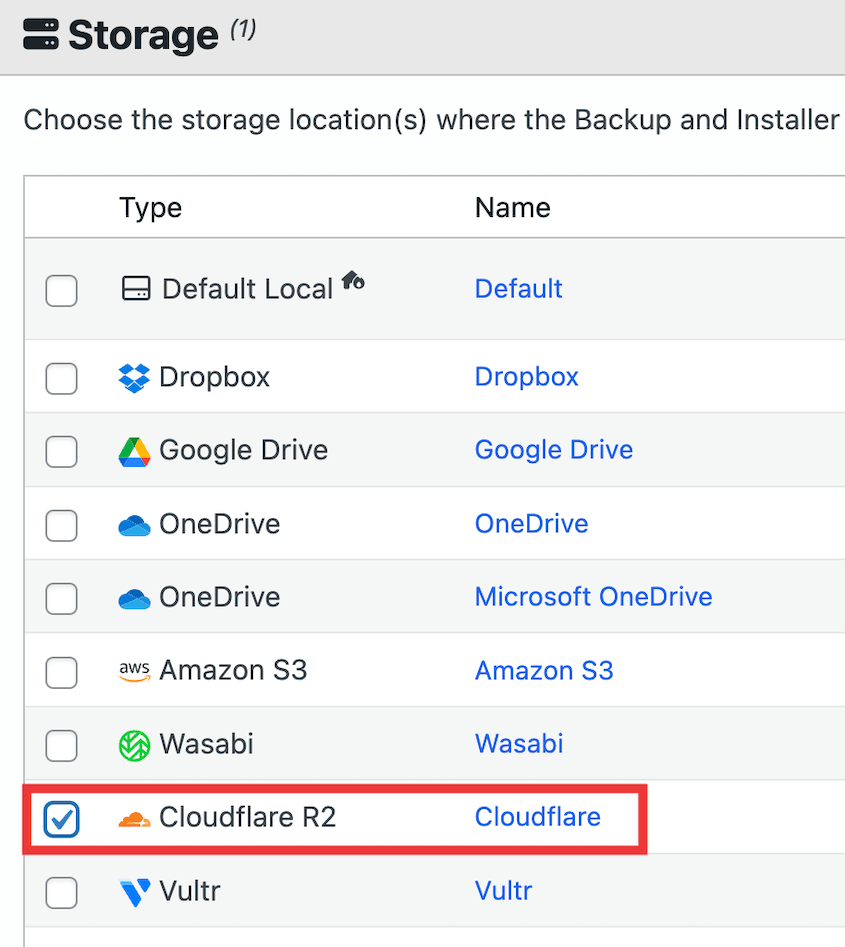
Task: Open the Cloudflare name link
Action: 538,817
